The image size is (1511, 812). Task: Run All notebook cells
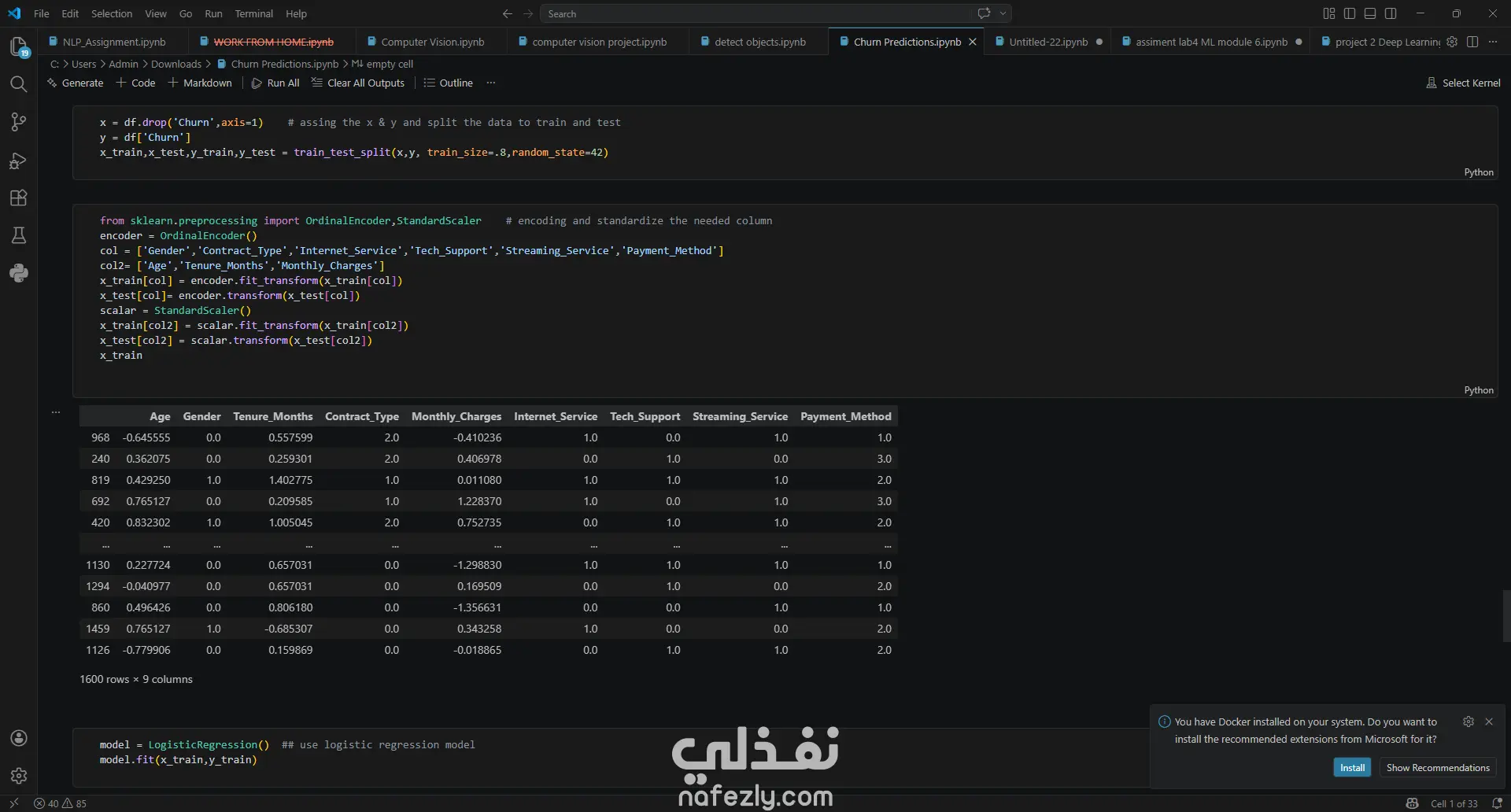tap(275, 83)
